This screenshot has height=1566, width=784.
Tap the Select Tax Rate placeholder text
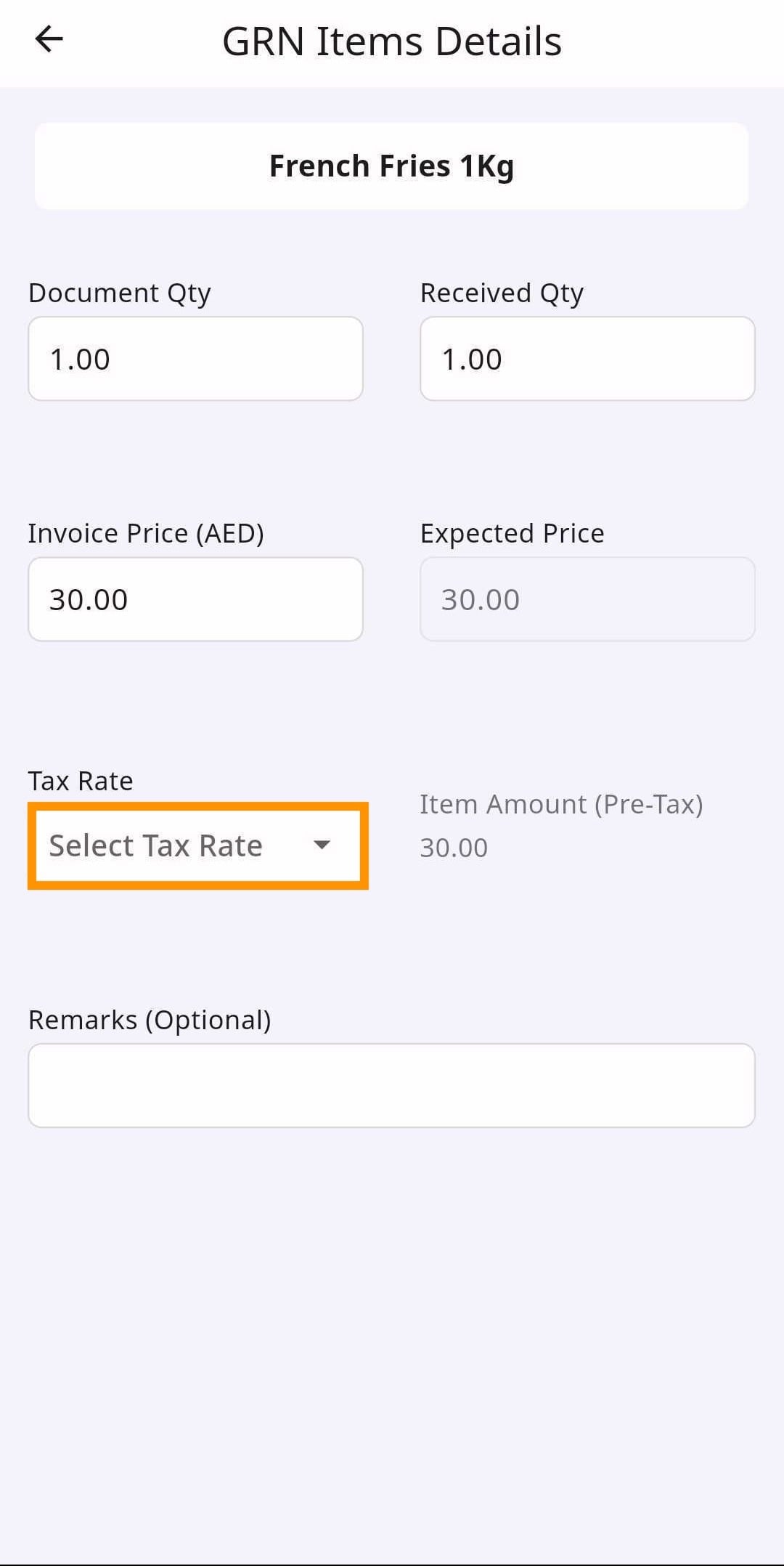click(155, 845)
